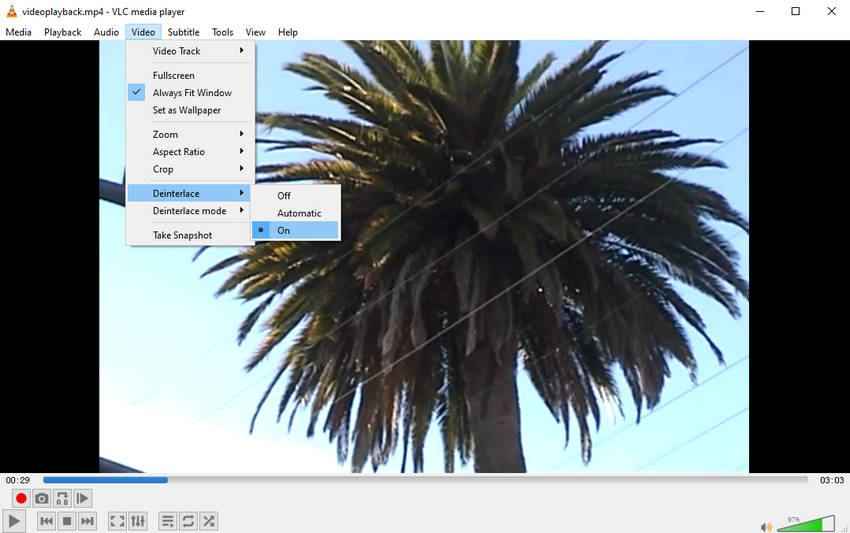Expand the Video Track submenu
The height and width of the screenshot is (533, 850).
pyautogui.click(x=190, y=51)
